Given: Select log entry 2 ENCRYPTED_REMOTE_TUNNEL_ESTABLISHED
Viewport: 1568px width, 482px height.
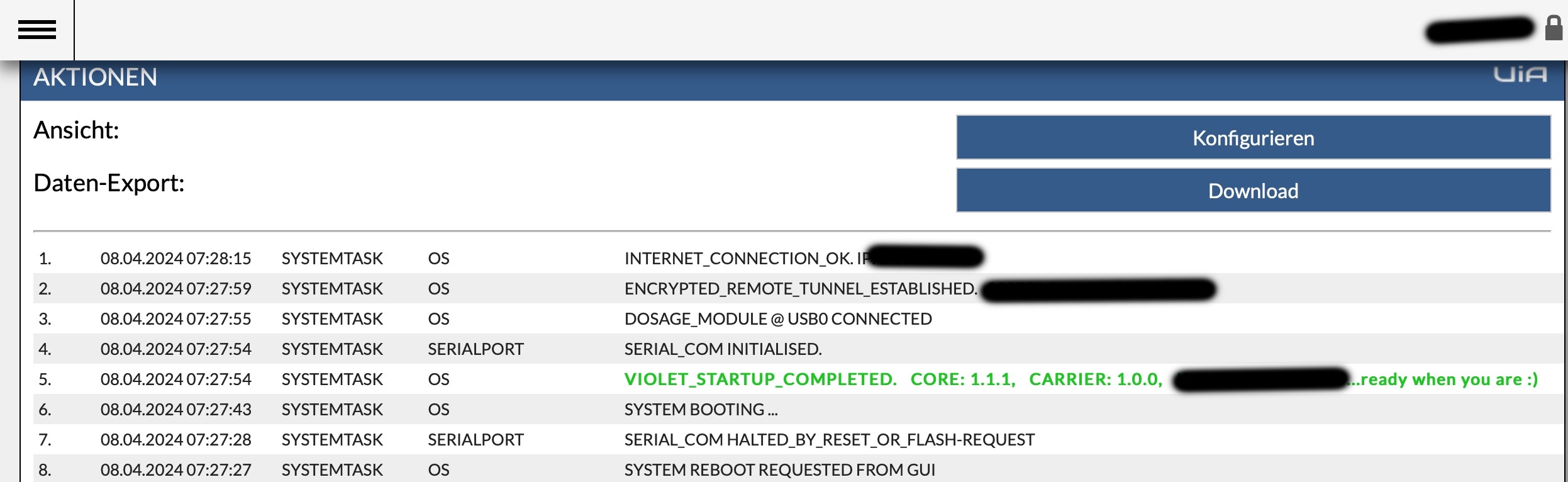Looking at the screenshot, I should pos(798,288).
